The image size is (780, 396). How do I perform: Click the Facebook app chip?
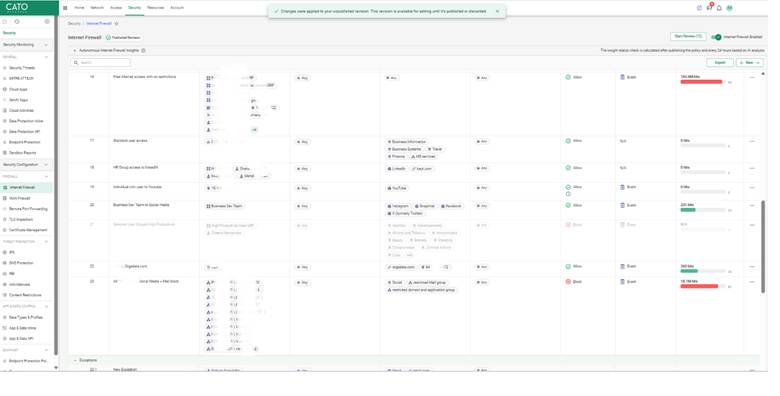(451, 206)
